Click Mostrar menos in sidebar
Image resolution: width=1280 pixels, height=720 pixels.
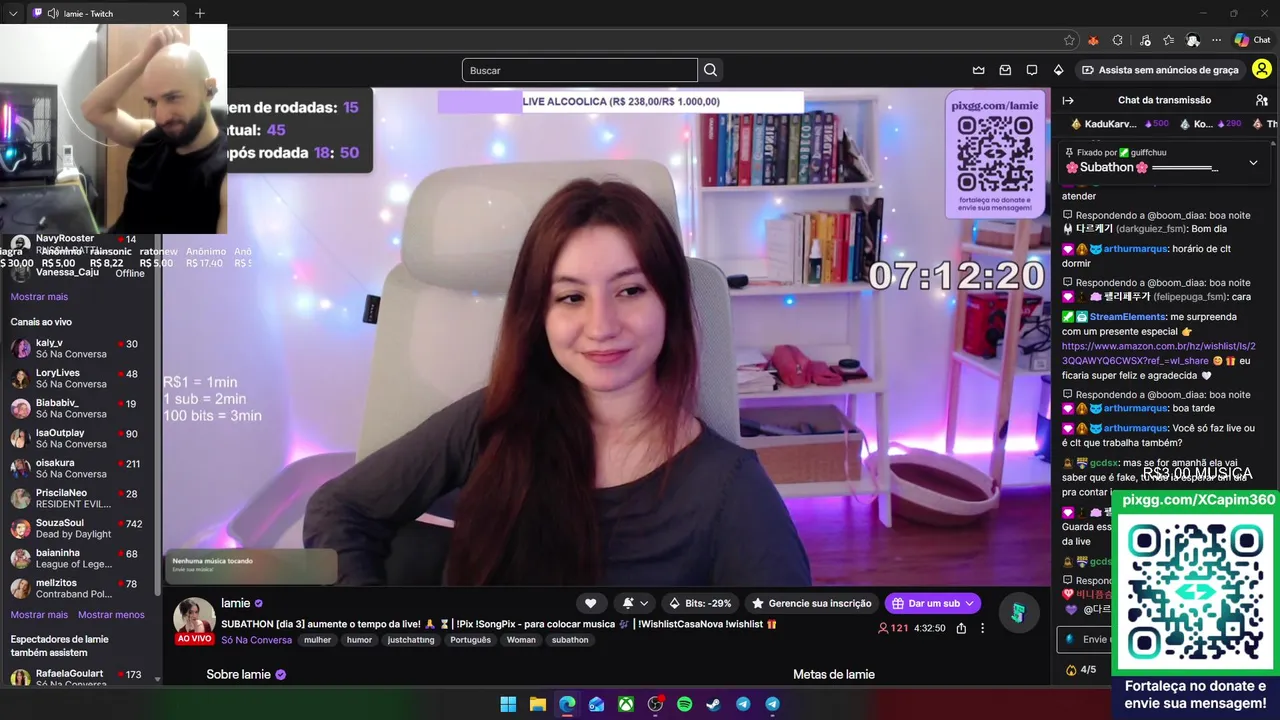[111, 615]
